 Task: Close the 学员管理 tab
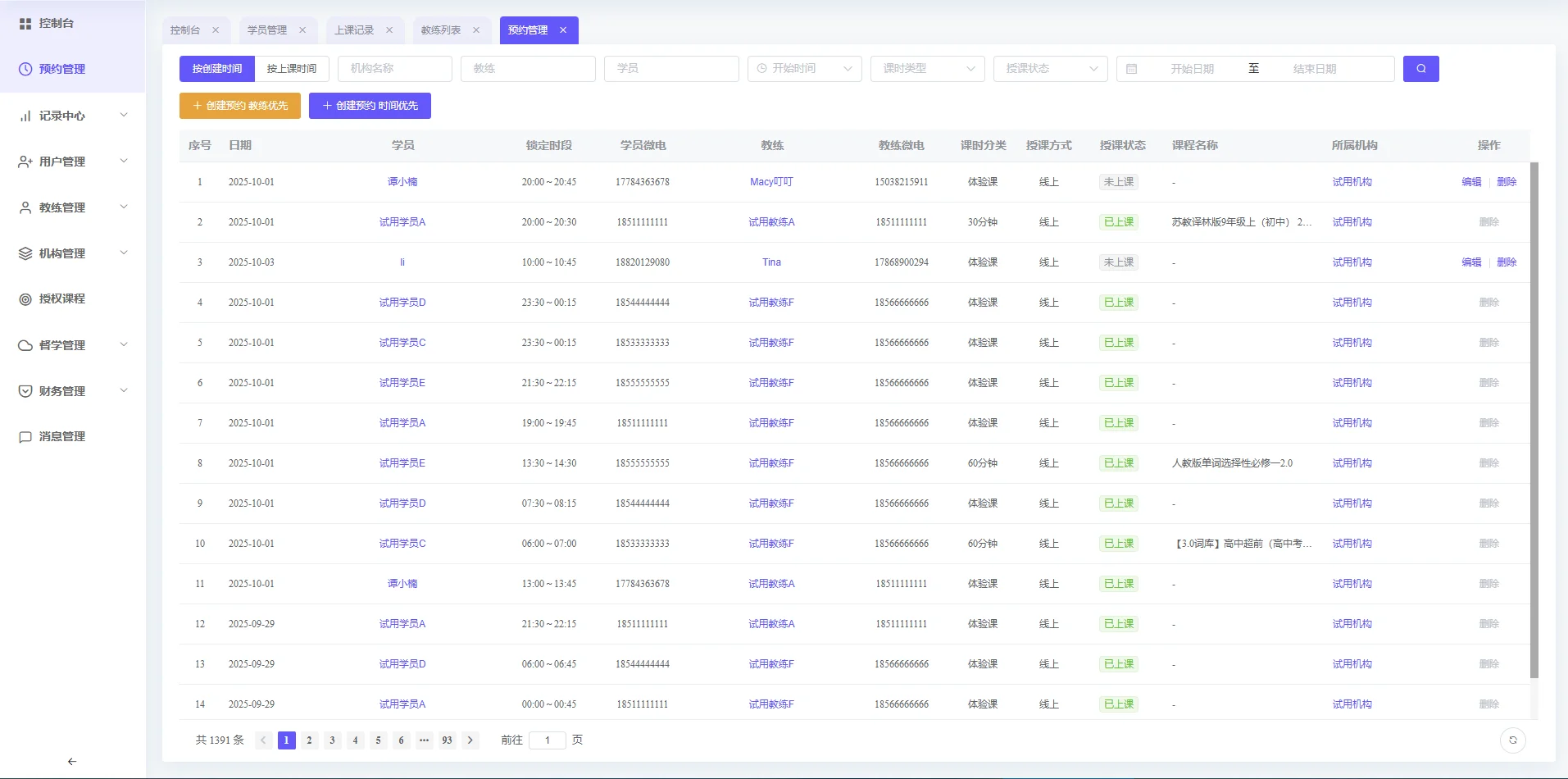302,30
